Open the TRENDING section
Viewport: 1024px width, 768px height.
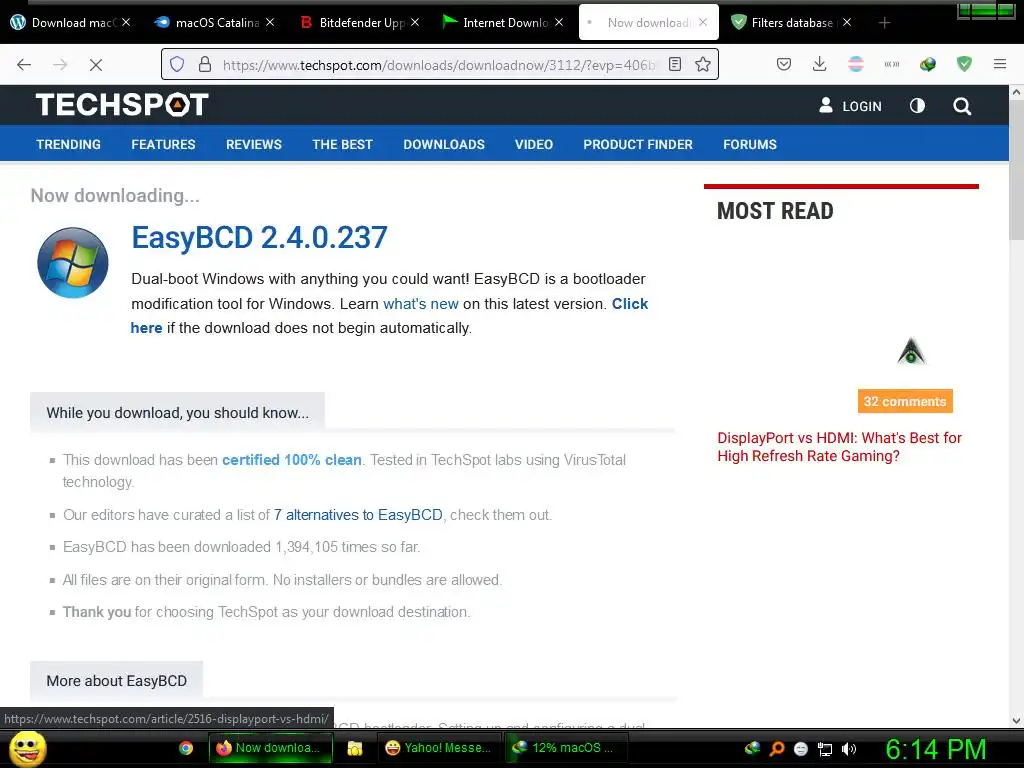[69, 144]
